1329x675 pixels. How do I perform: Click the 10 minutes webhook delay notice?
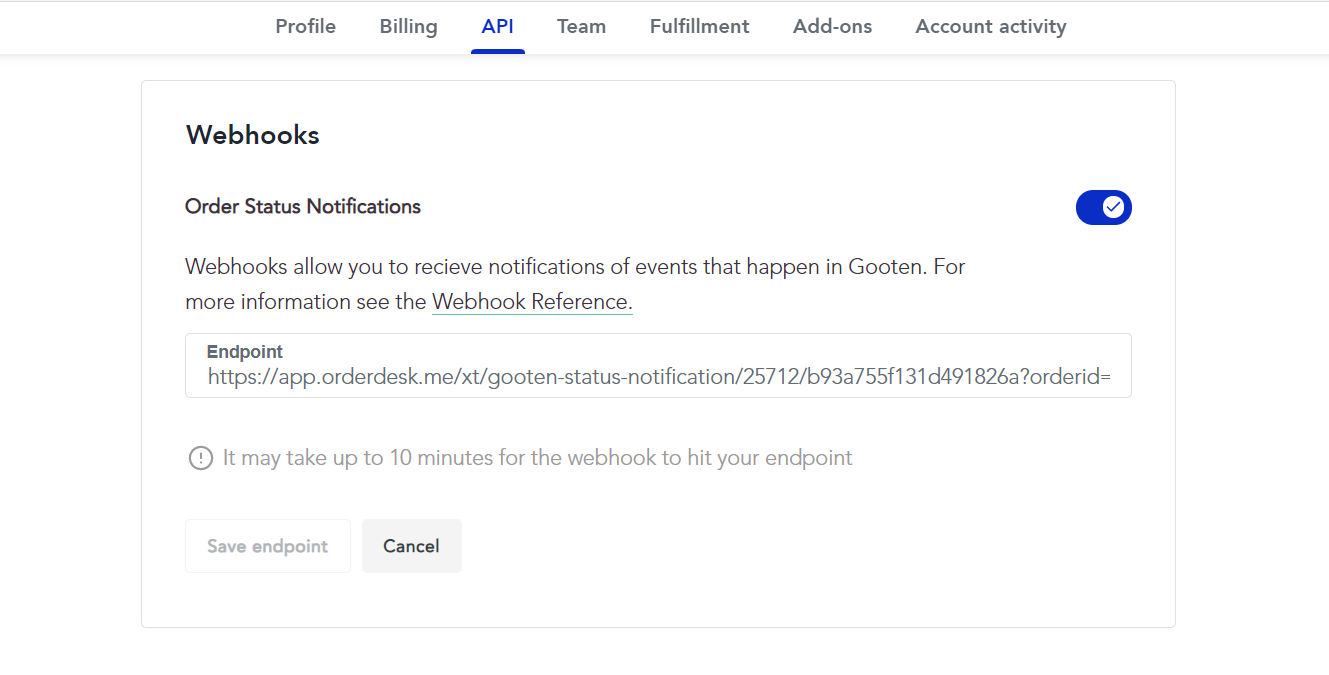538,458
